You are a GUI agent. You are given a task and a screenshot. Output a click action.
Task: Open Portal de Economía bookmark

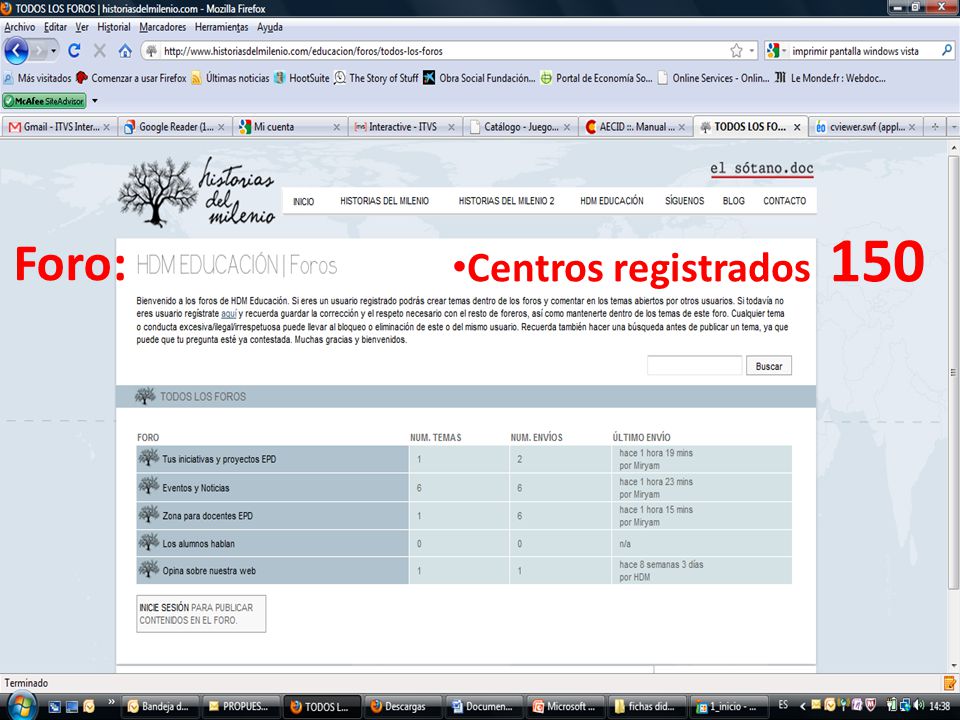click(596, 78)
